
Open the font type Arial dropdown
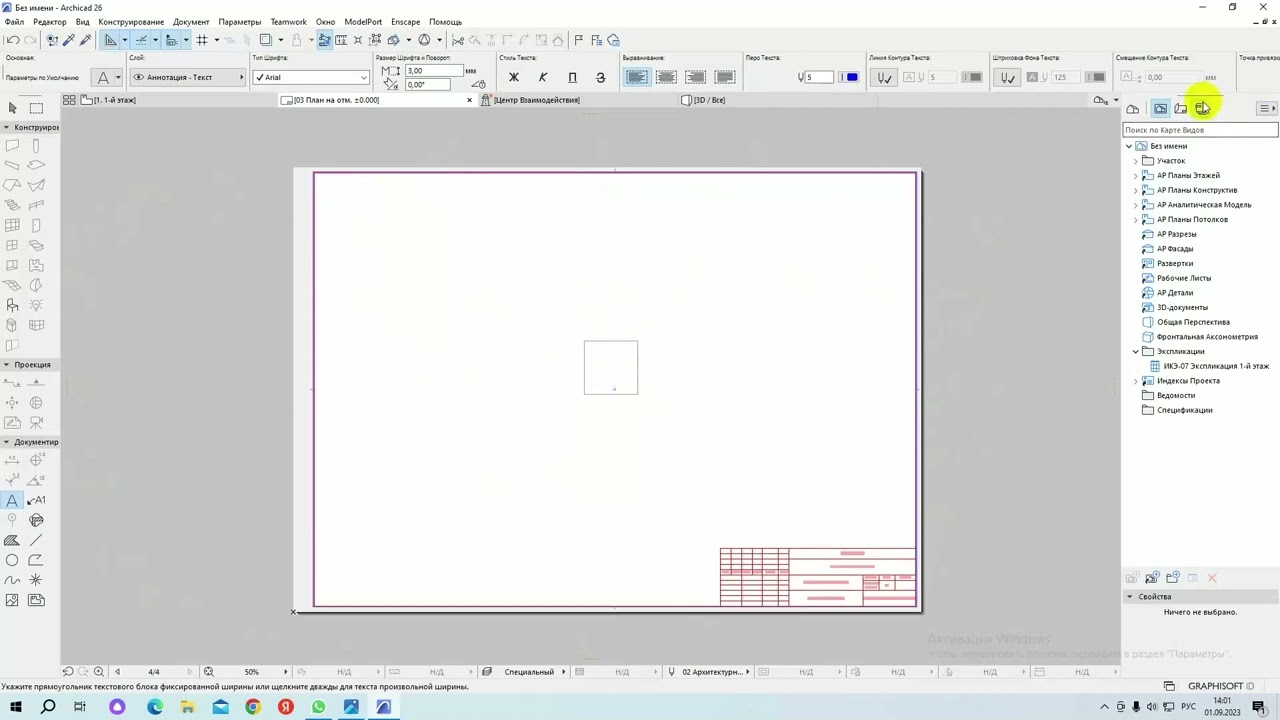pyautogui.click(x=311, y=77)
